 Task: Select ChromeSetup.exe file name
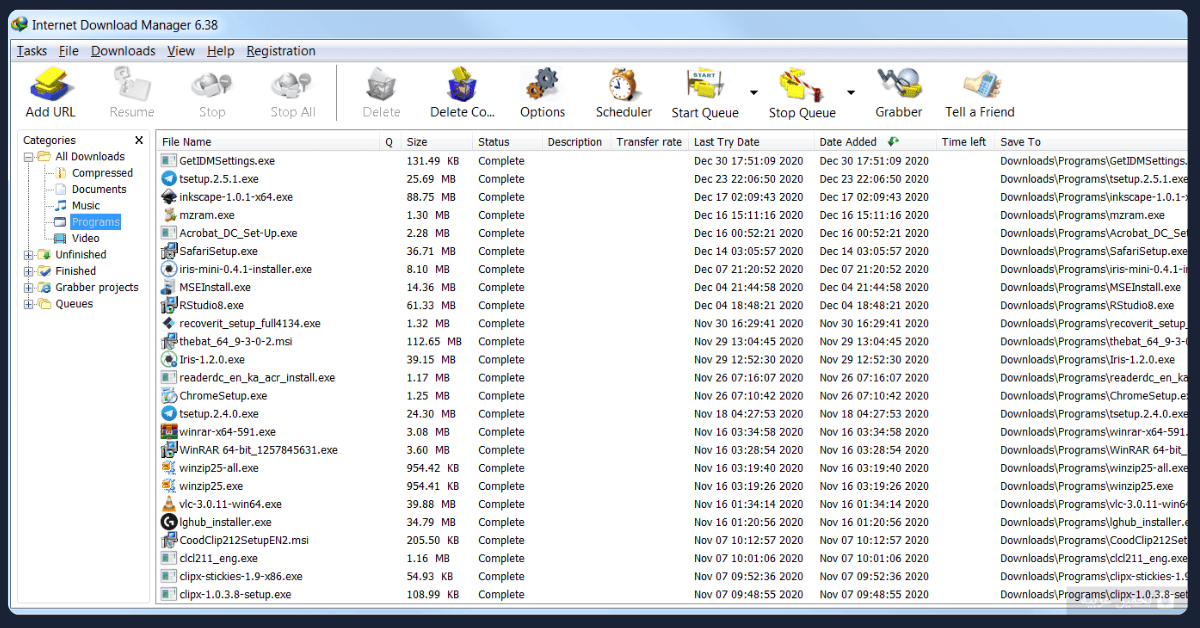[223, 396]
